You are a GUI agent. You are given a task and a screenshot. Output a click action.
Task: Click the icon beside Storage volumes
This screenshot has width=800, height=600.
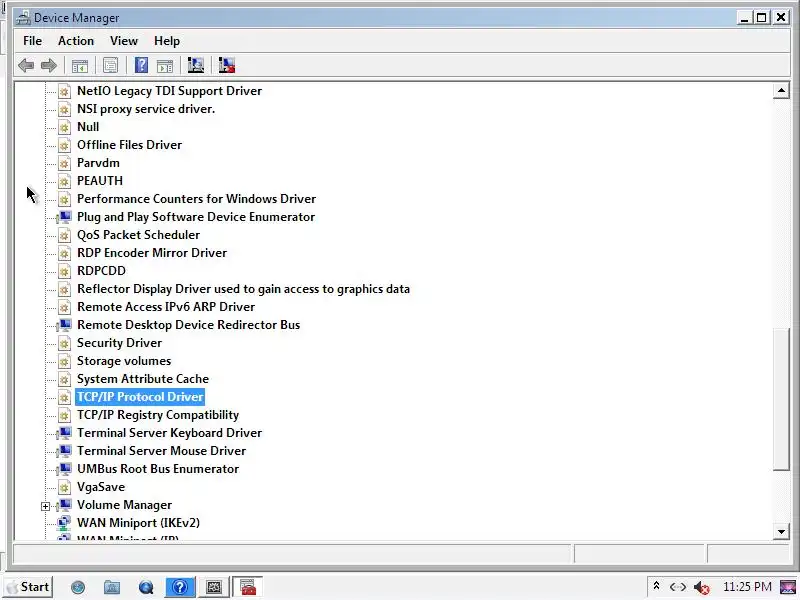[64, 361]
